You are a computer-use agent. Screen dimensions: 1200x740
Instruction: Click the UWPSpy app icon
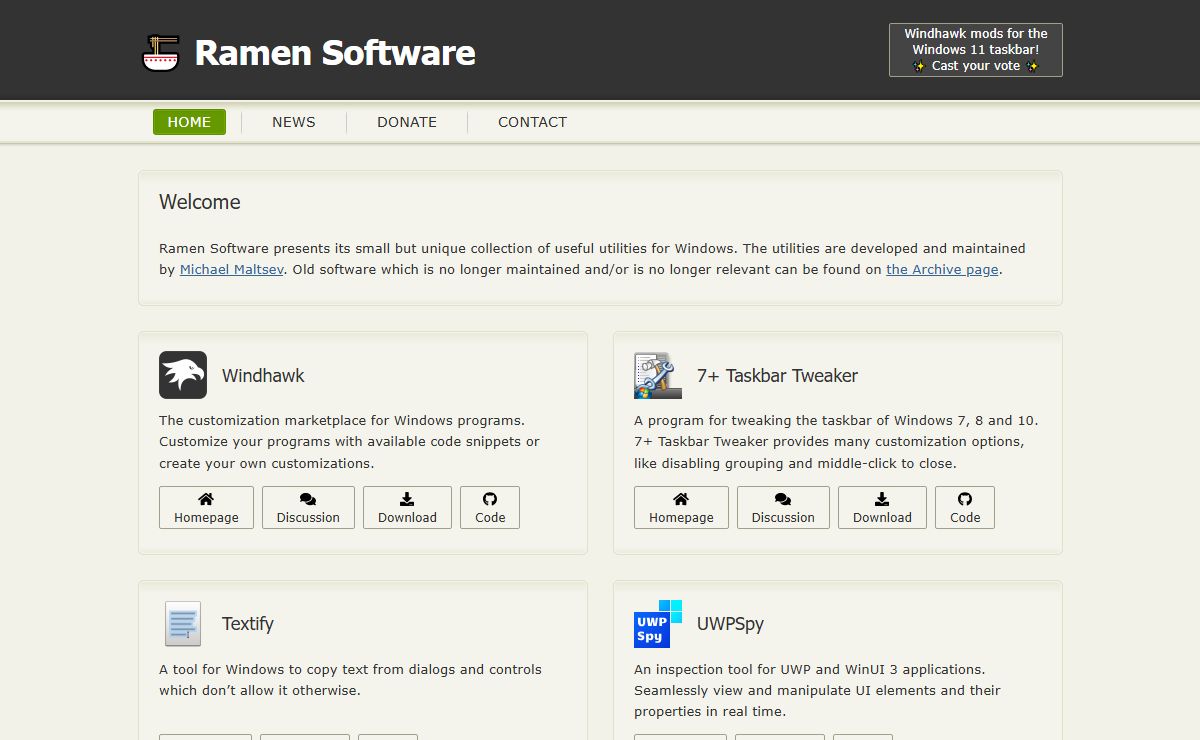coord(658,623)
